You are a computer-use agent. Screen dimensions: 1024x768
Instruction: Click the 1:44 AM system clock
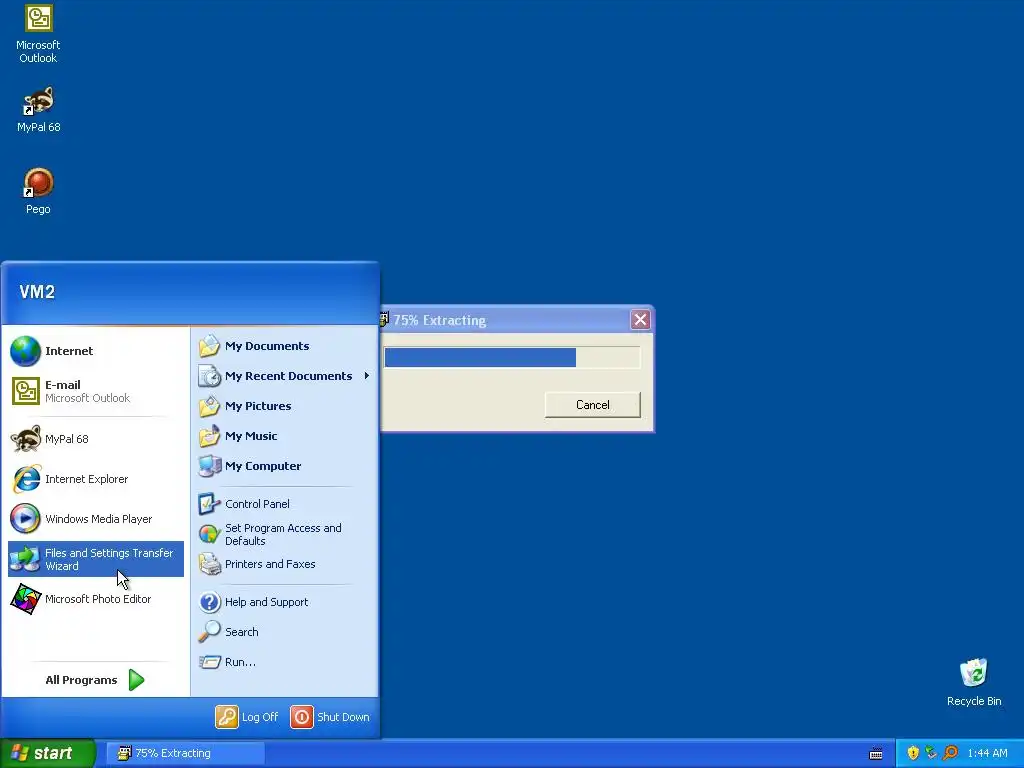pos(987,754)
